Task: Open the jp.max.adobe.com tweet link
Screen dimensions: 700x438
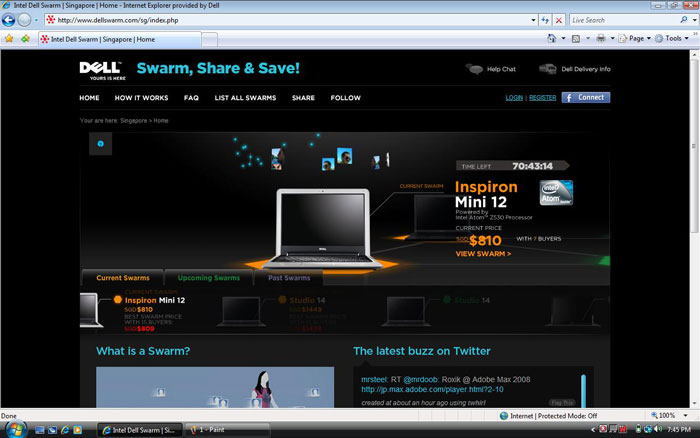Action: click(432, 389)
